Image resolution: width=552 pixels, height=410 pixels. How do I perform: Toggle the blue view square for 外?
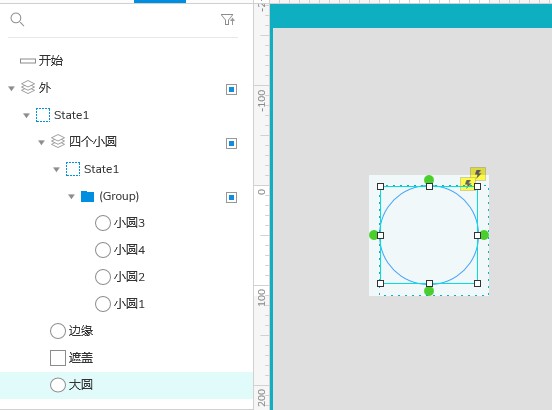pyautogui.click(x=231, y=89)
